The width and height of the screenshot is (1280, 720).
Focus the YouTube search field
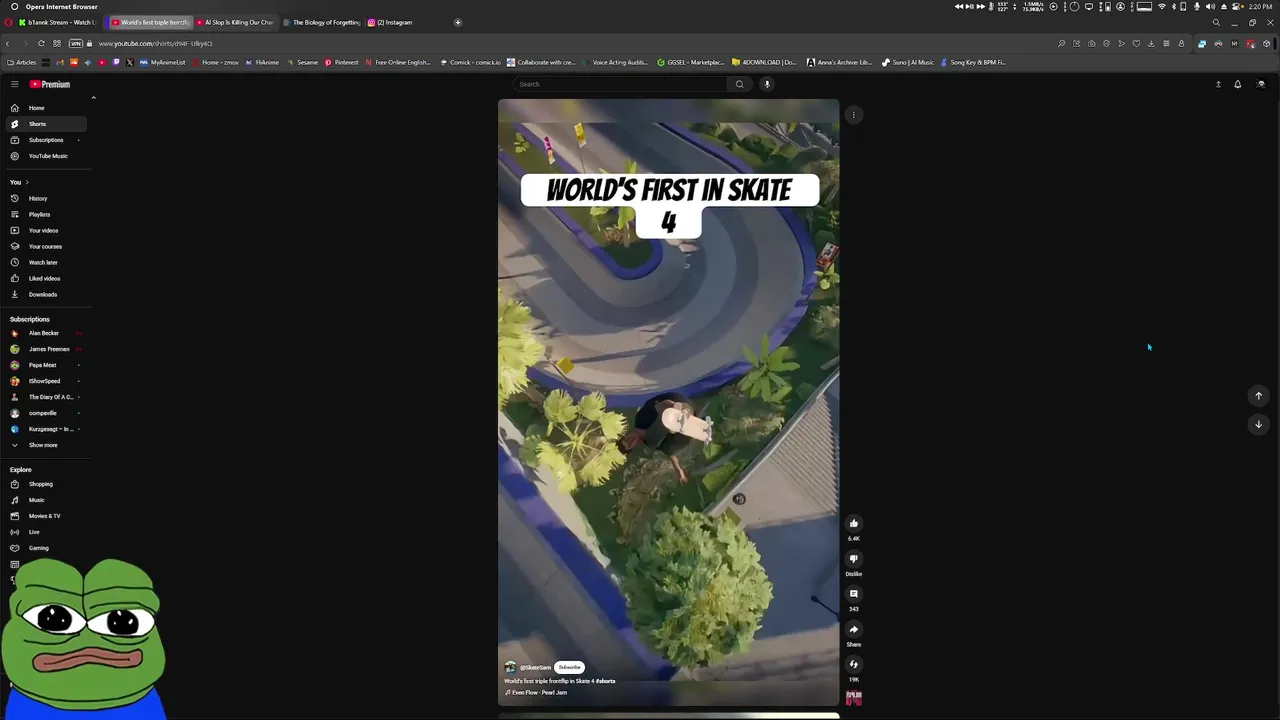tap(620, 84)
